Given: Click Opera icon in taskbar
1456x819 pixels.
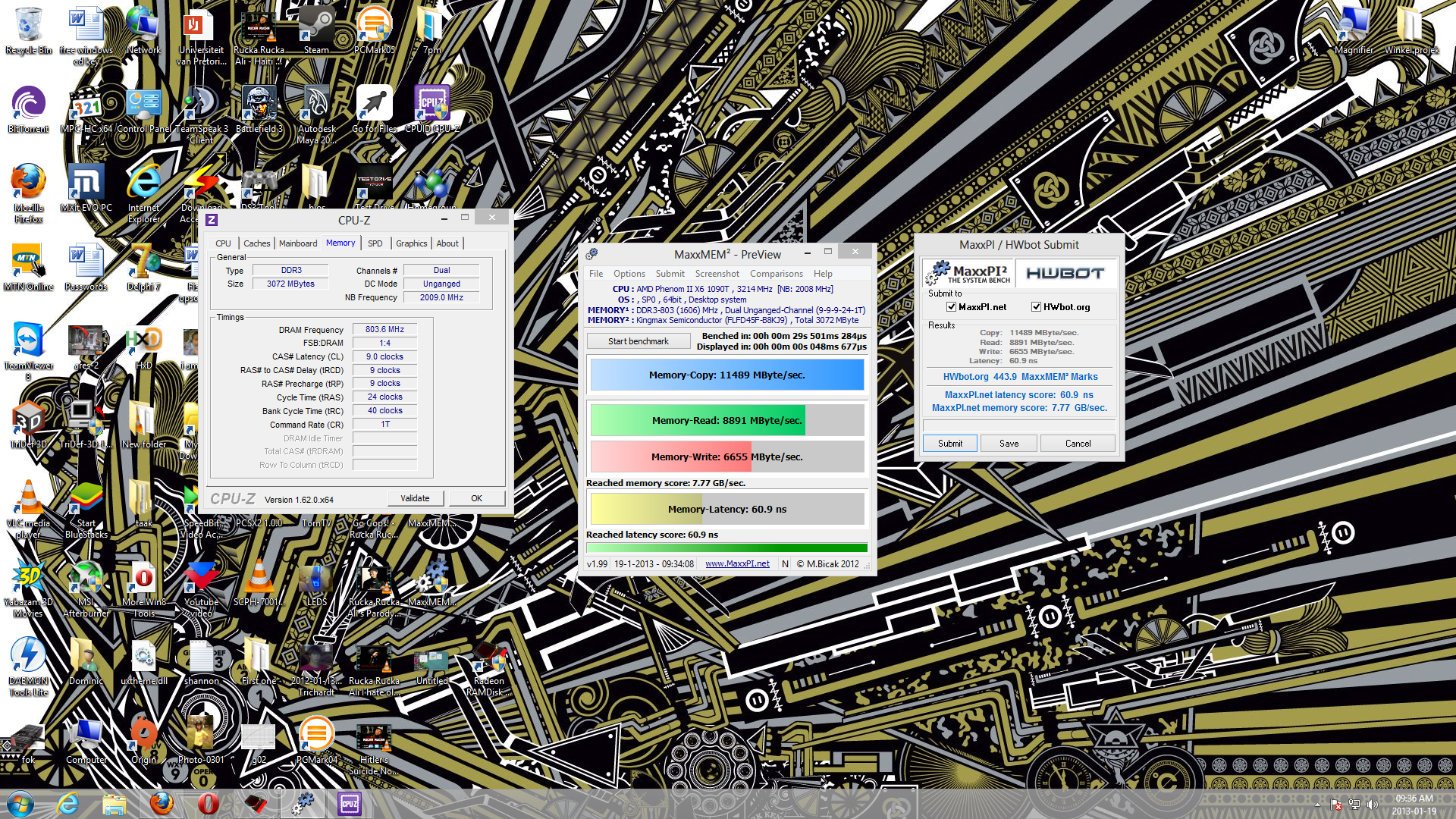Looking at the screenshot, I should (209, 803).
